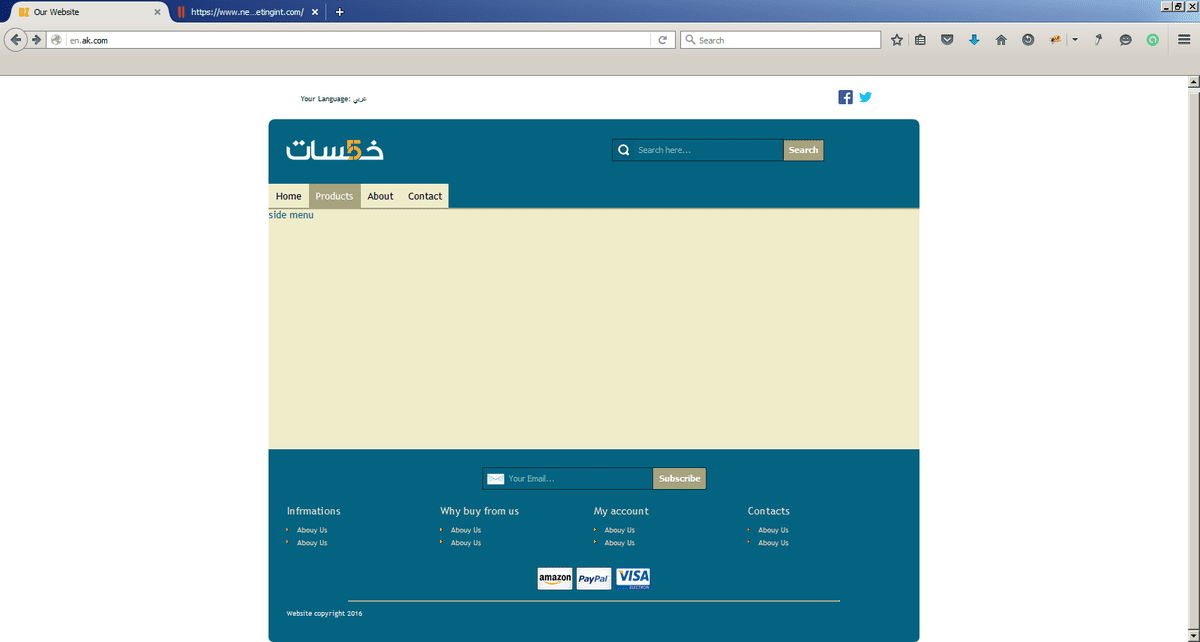This screenshot has width=1200, height=642.
Task: Click the Amazon payment badge
Action: (555, 578)
